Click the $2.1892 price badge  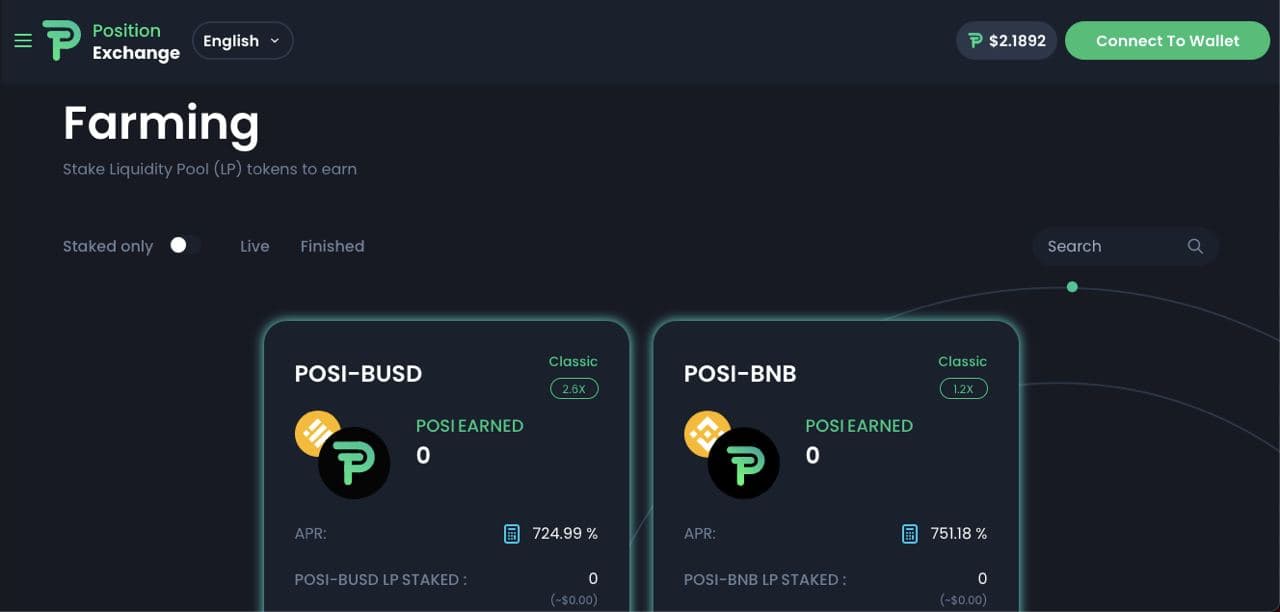[x=1007, y=41]
